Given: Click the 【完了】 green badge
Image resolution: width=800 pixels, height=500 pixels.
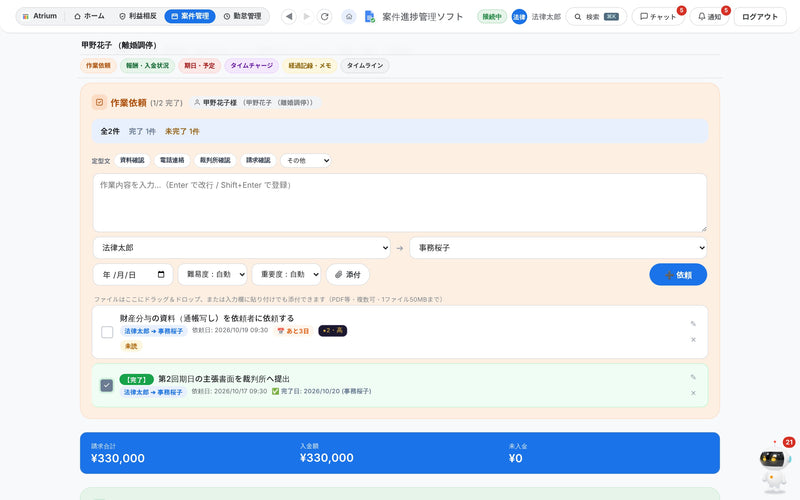Looking at the screenshot, I should 136,380.
